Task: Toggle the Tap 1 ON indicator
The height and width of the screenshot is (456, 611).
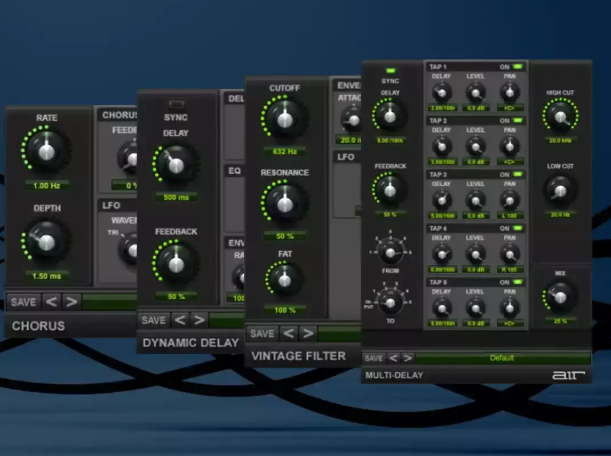Action: (518, 66)
